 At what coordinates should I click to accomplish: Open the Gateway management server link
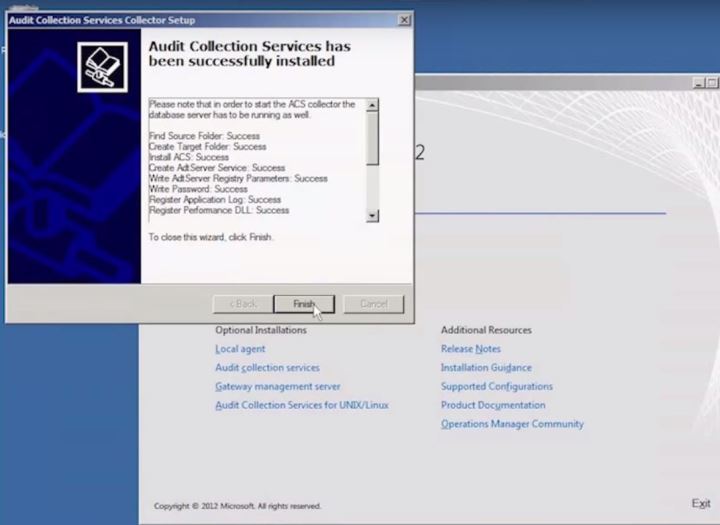(x=278, y=387)
